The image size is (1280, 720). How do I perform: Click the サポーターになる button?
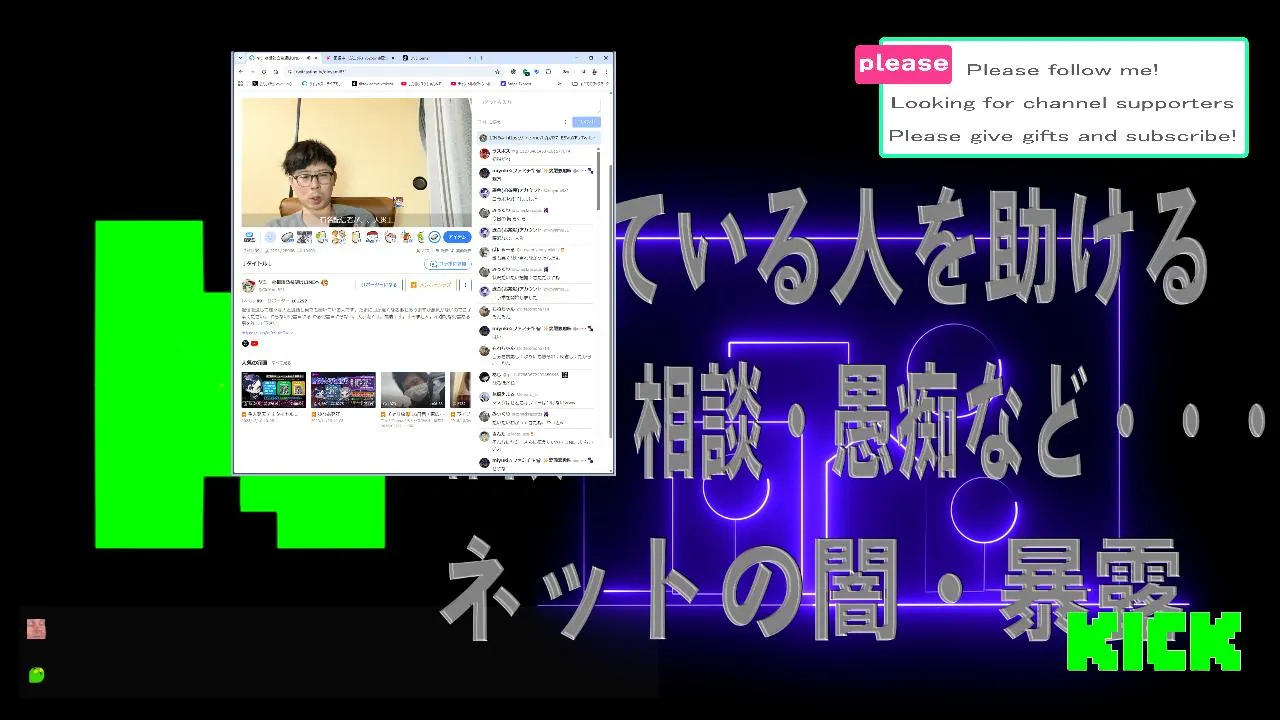tap(379, 285)
